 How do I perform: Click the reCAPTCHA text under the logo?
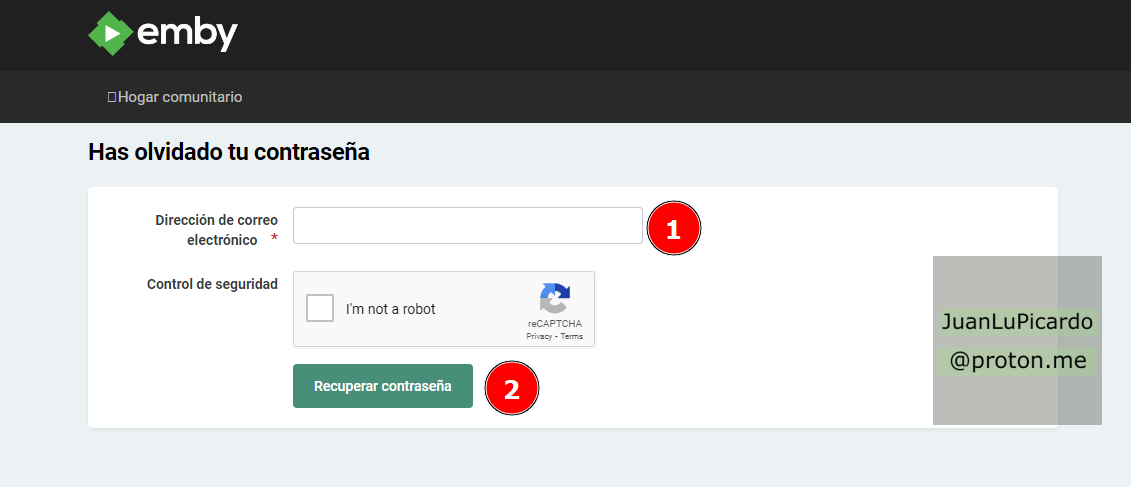[x=554, y=324]
